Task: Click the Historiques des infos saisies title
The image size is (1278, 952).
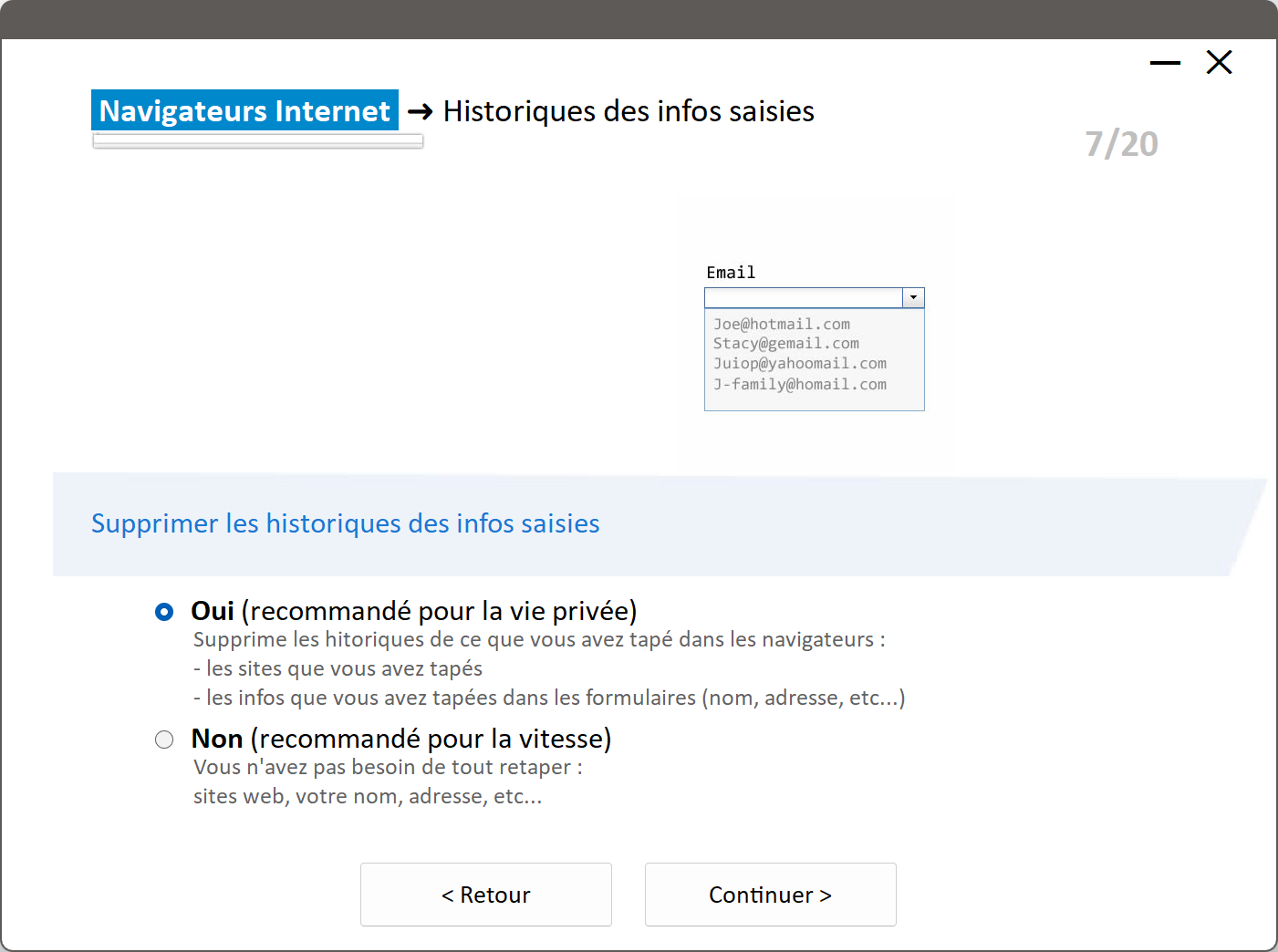Action: coord(629,111)
